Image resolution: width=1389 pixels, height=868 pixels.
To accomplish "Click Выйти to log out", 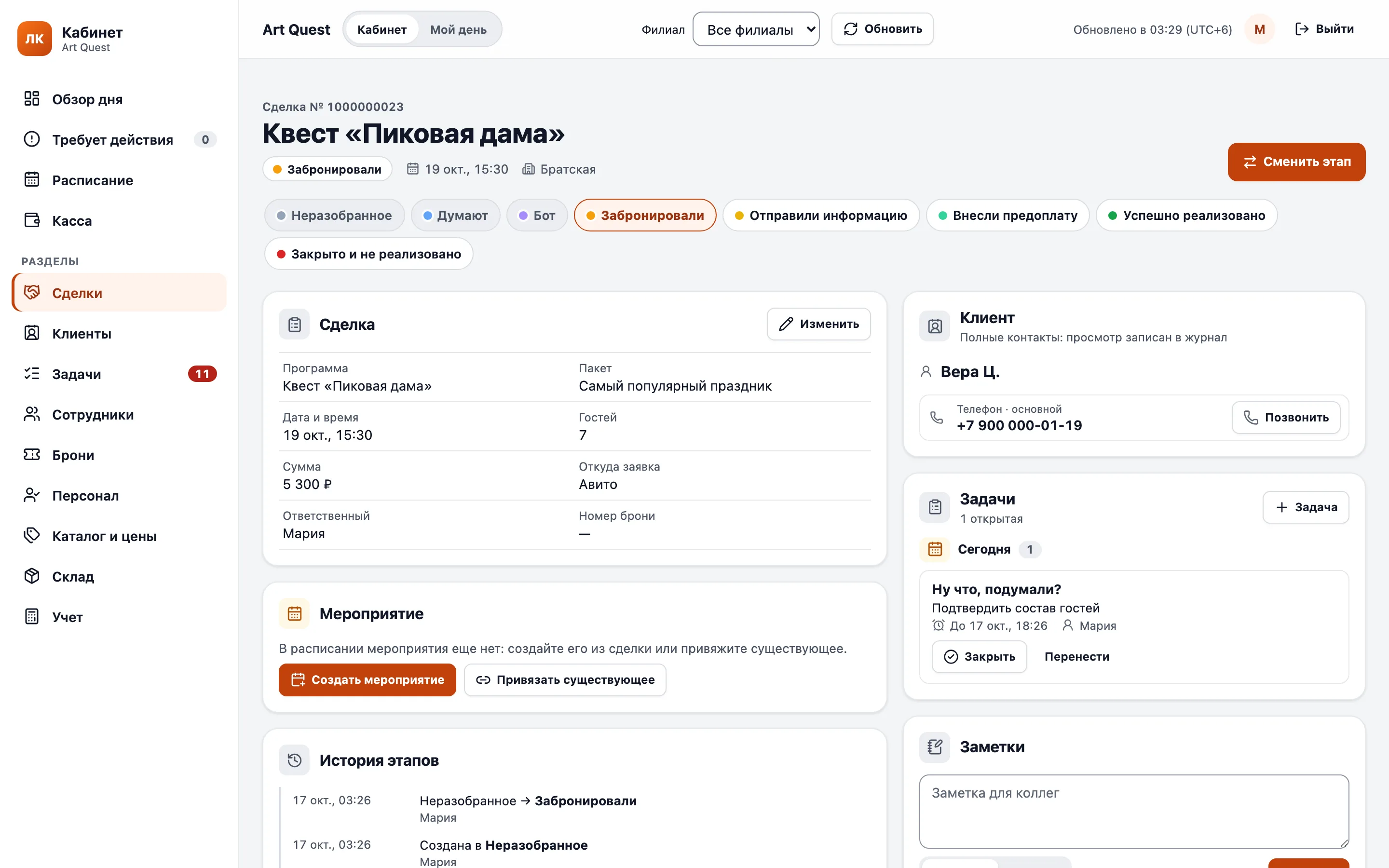I will (1325, 29).
